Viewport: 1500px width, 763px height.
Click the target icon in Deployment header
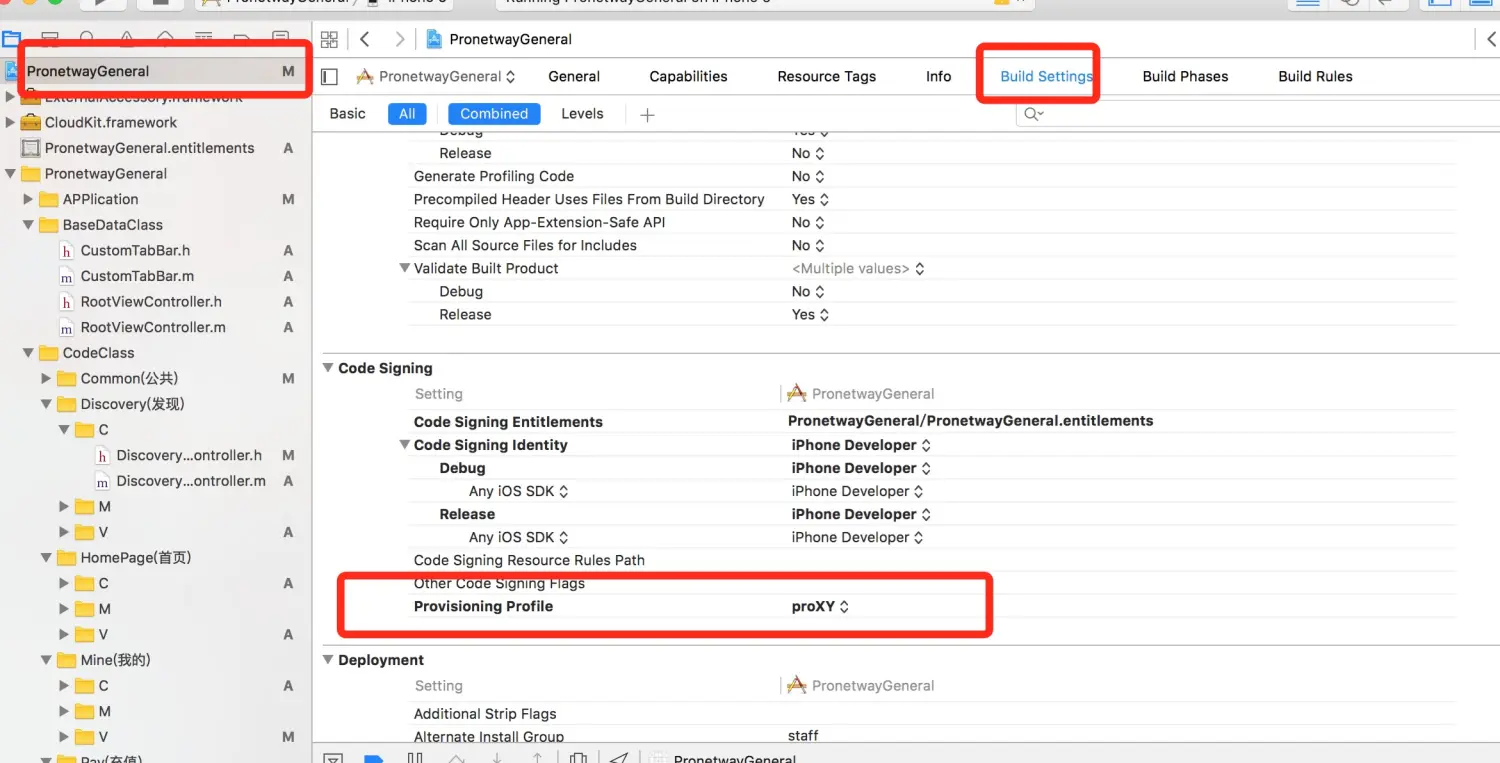coord(797,685)
